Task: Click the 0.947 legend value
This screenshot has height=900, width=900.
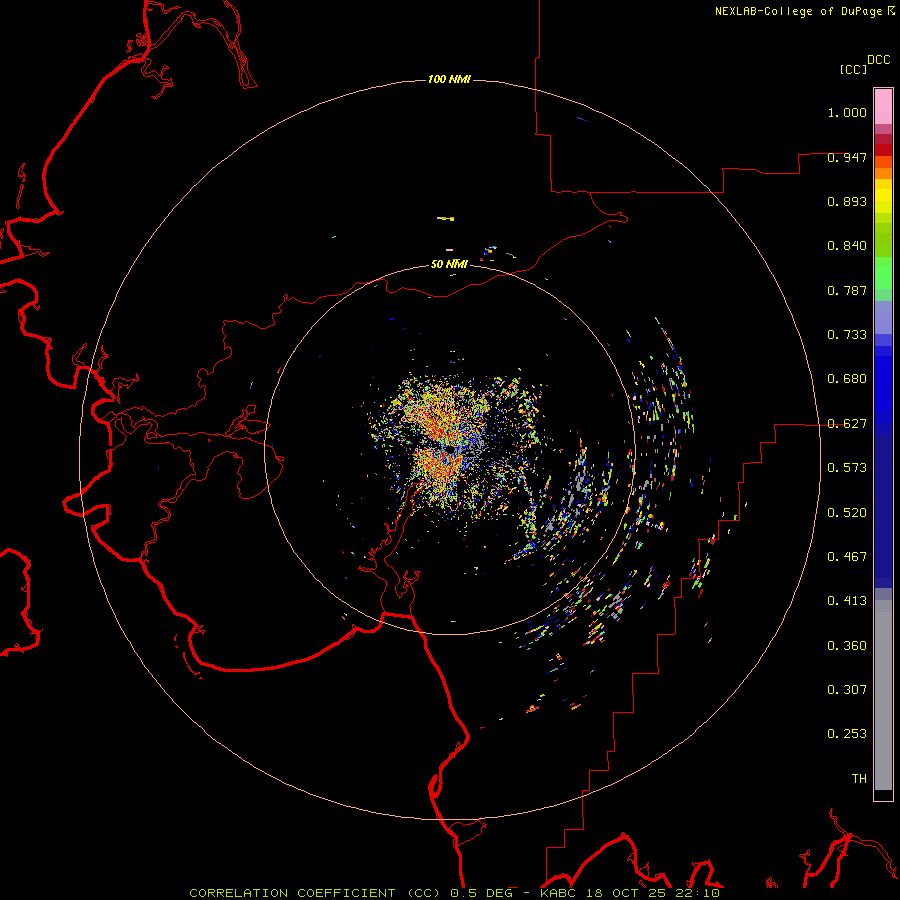Action: [847, 157]
